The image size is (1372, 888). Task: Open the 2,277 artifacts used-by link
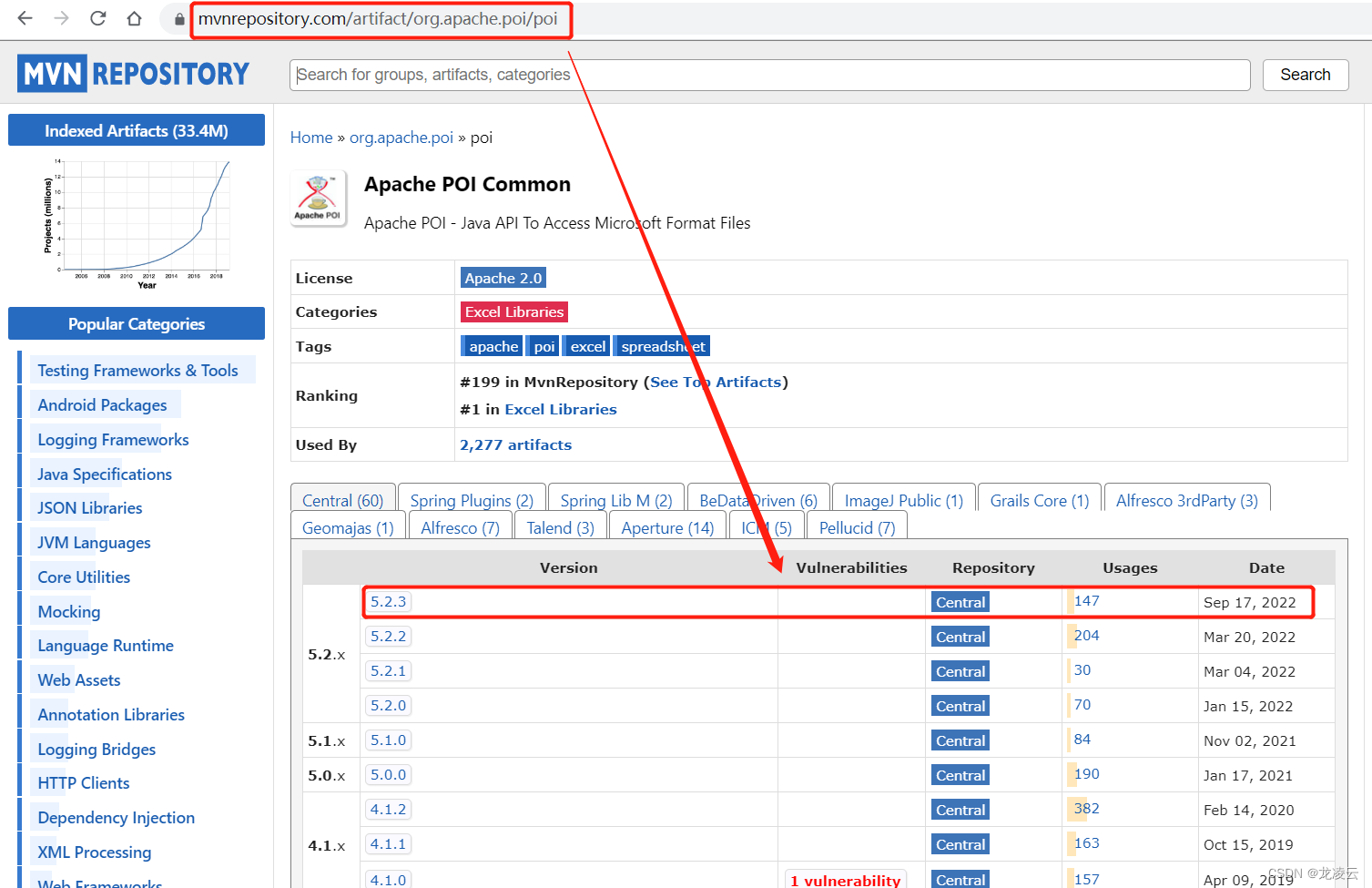515,444
